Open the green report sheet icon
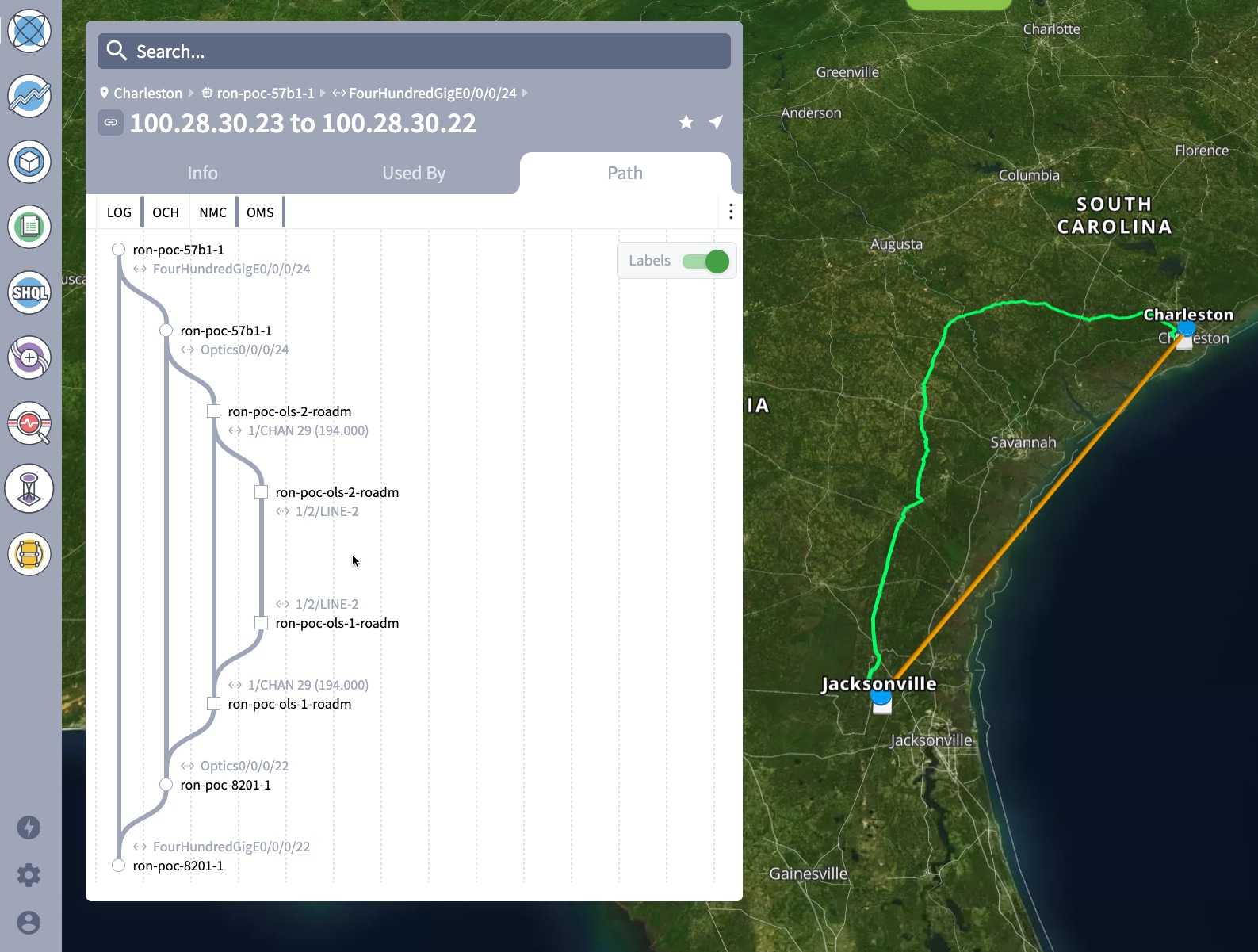The height and width of the screenshot is (952, 1258). coord(29,227)
